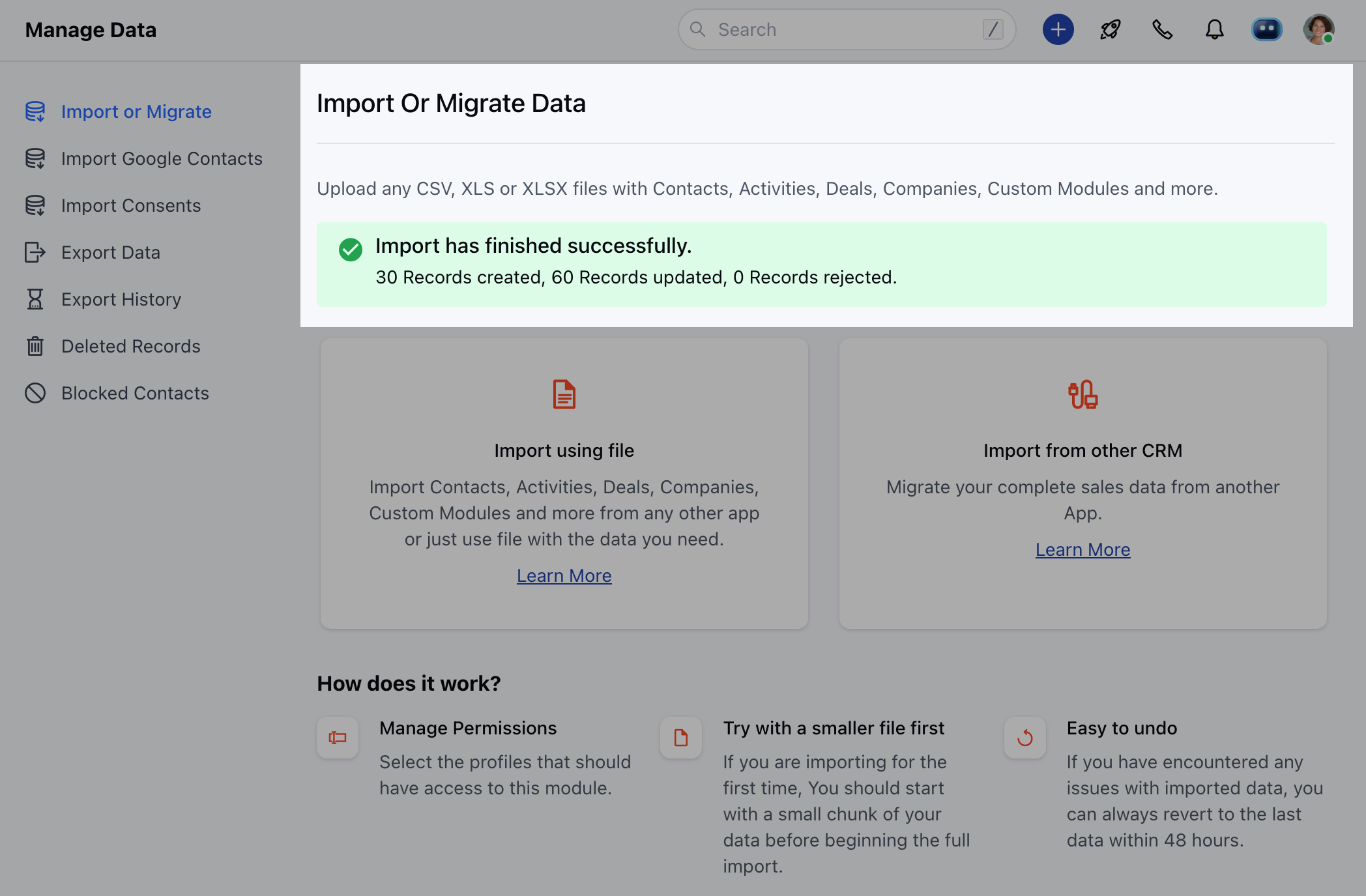Click the phone dialer icon

click(1162, 29)
